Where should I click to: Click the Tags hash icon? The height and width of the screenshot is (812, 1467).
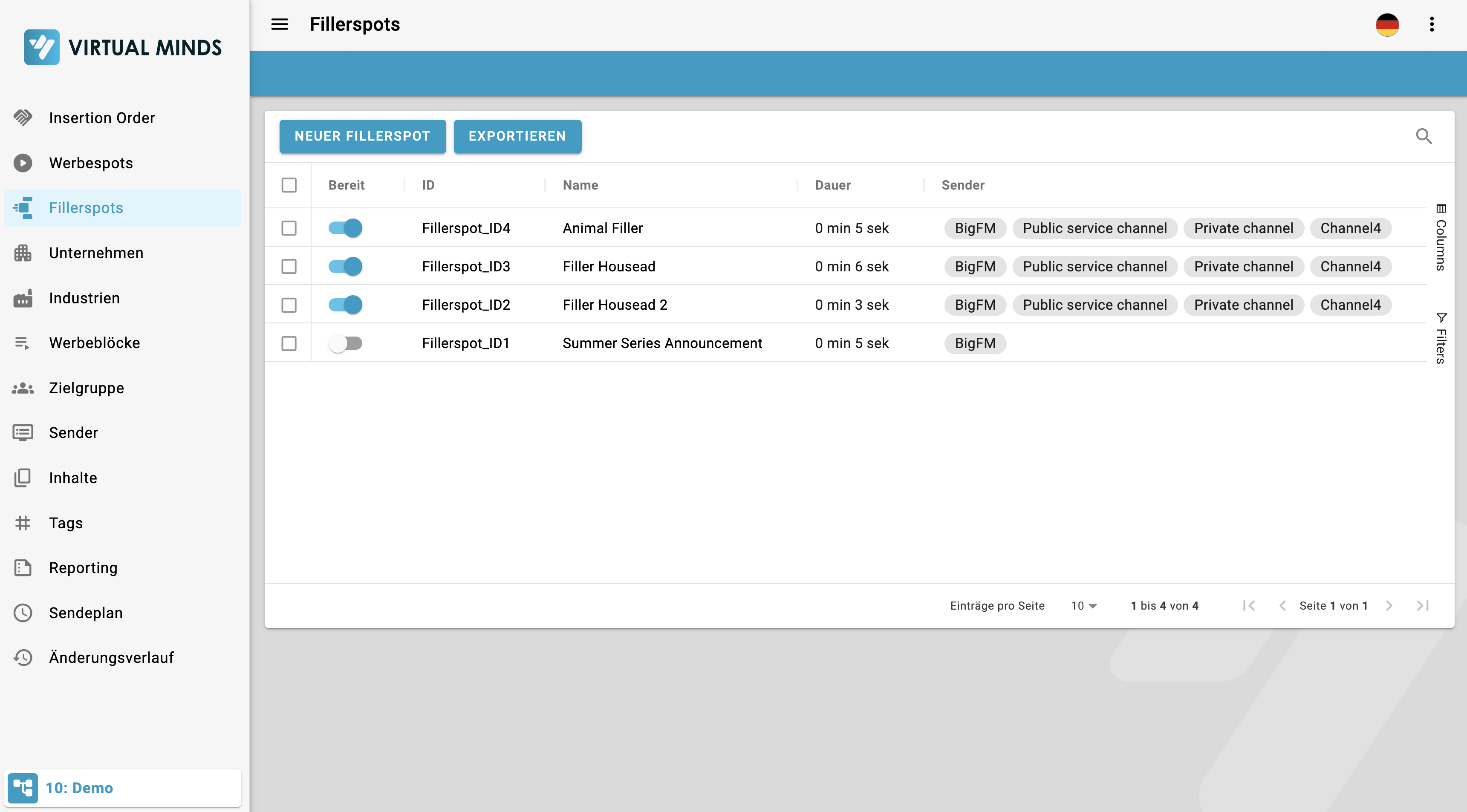coord(23,523)
